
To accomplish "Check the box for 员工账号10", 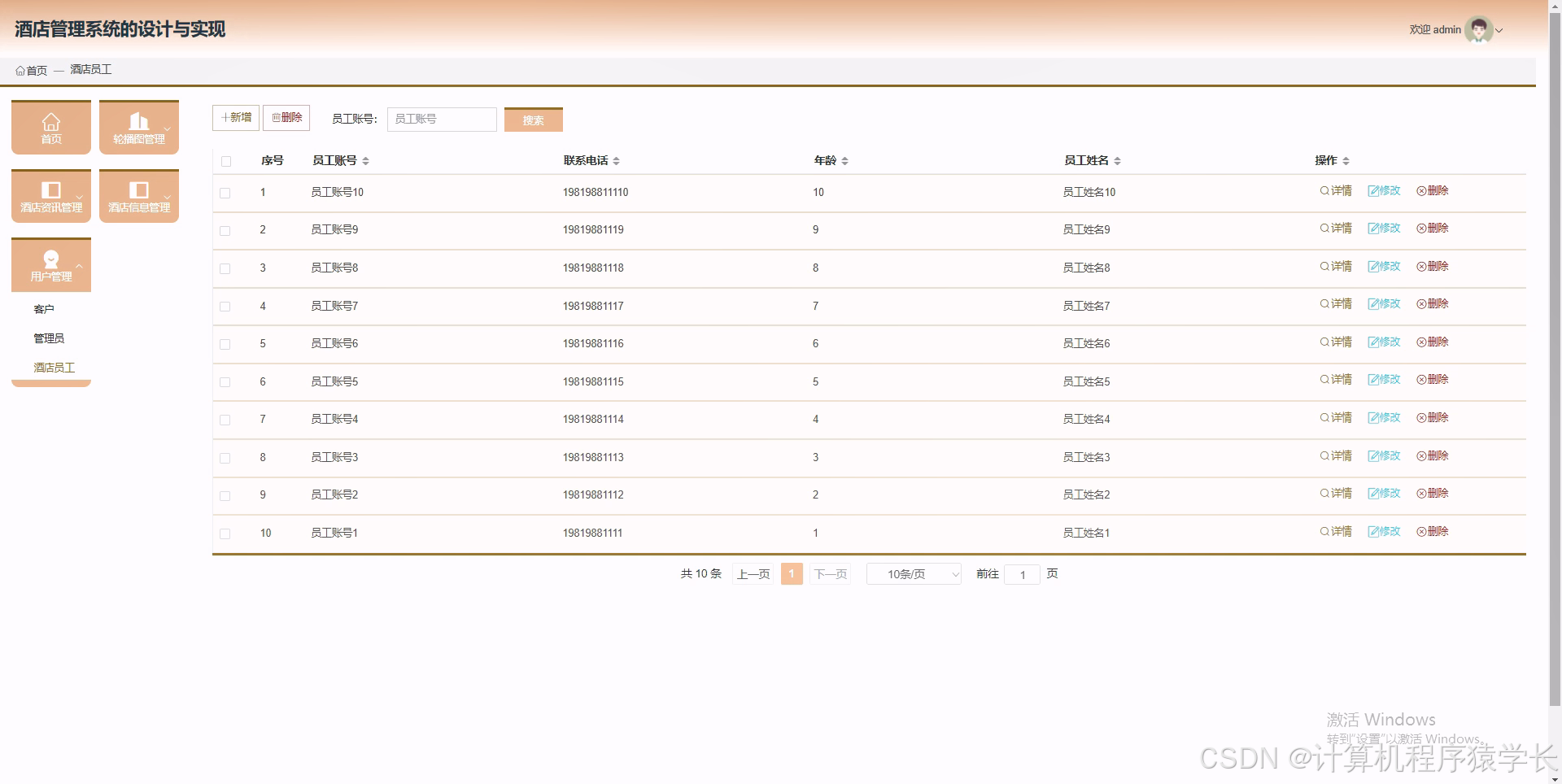I will click(x=225, y=193).
